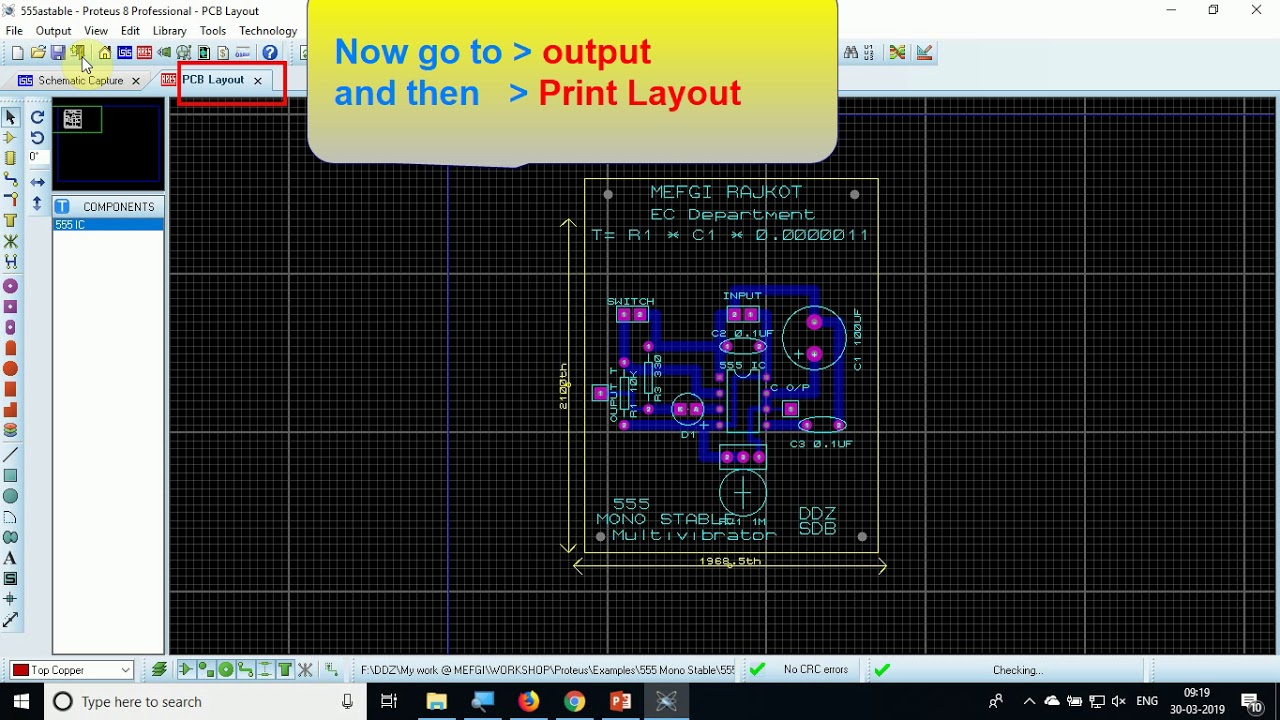Select 2D Graphics Text tool
1280x720 pixels.
tap(10, 558)
